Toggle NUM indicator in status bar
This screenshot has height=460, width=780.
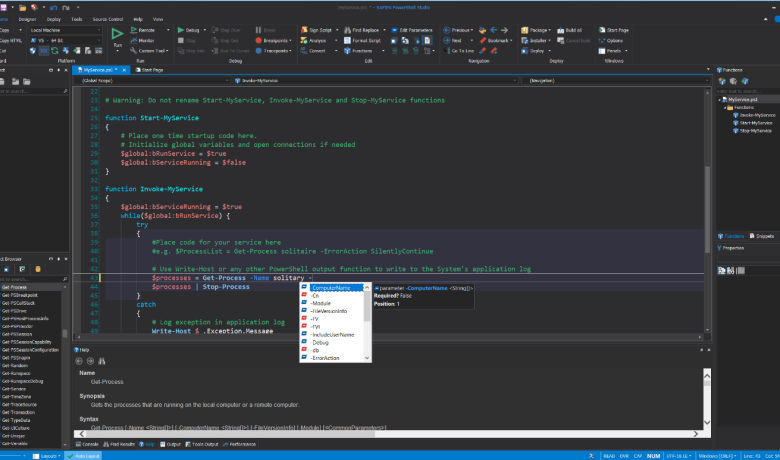click(x=653, y=456)
